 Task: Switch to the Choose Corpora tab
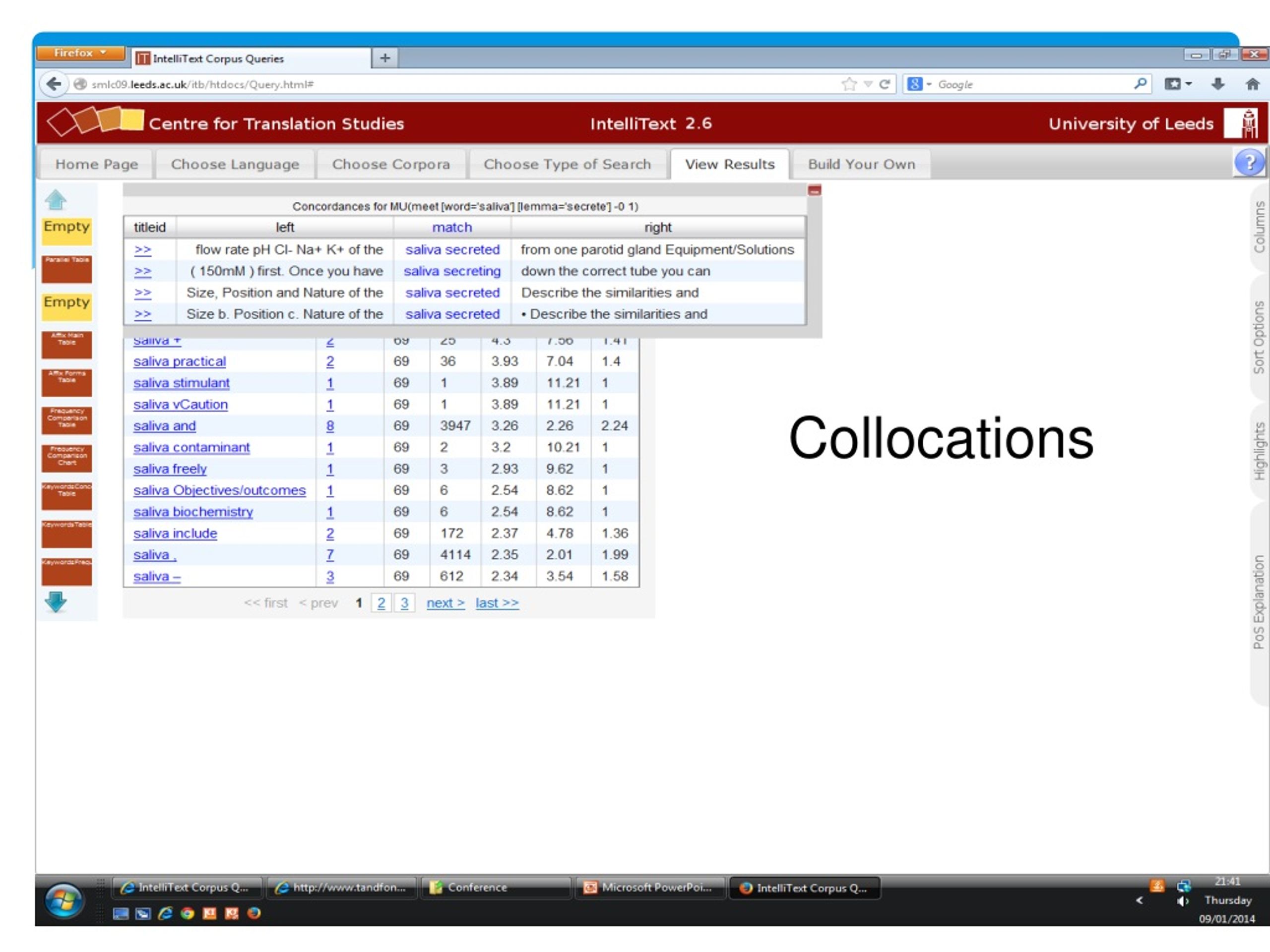pyautogui.click(x=391, y=164)
